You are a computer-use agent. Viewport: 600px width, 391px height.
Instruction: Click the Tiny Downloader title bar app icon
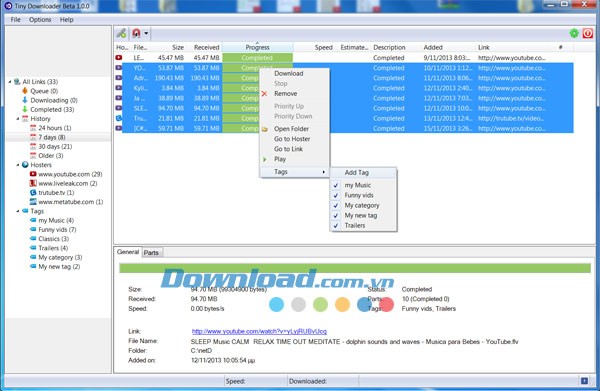[x=8, y=6]
